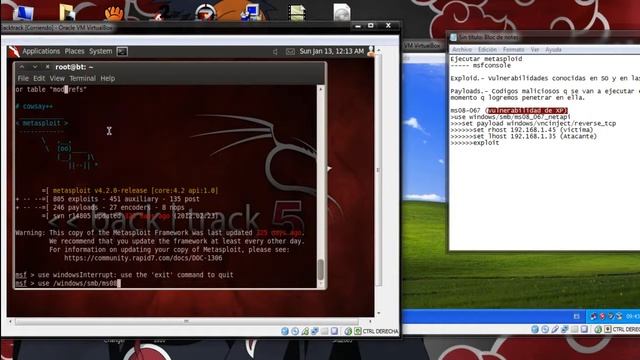Click the rapid7 community docs URL
The image size is (640, 360).
pyautogui.click(x=143, y=258)
